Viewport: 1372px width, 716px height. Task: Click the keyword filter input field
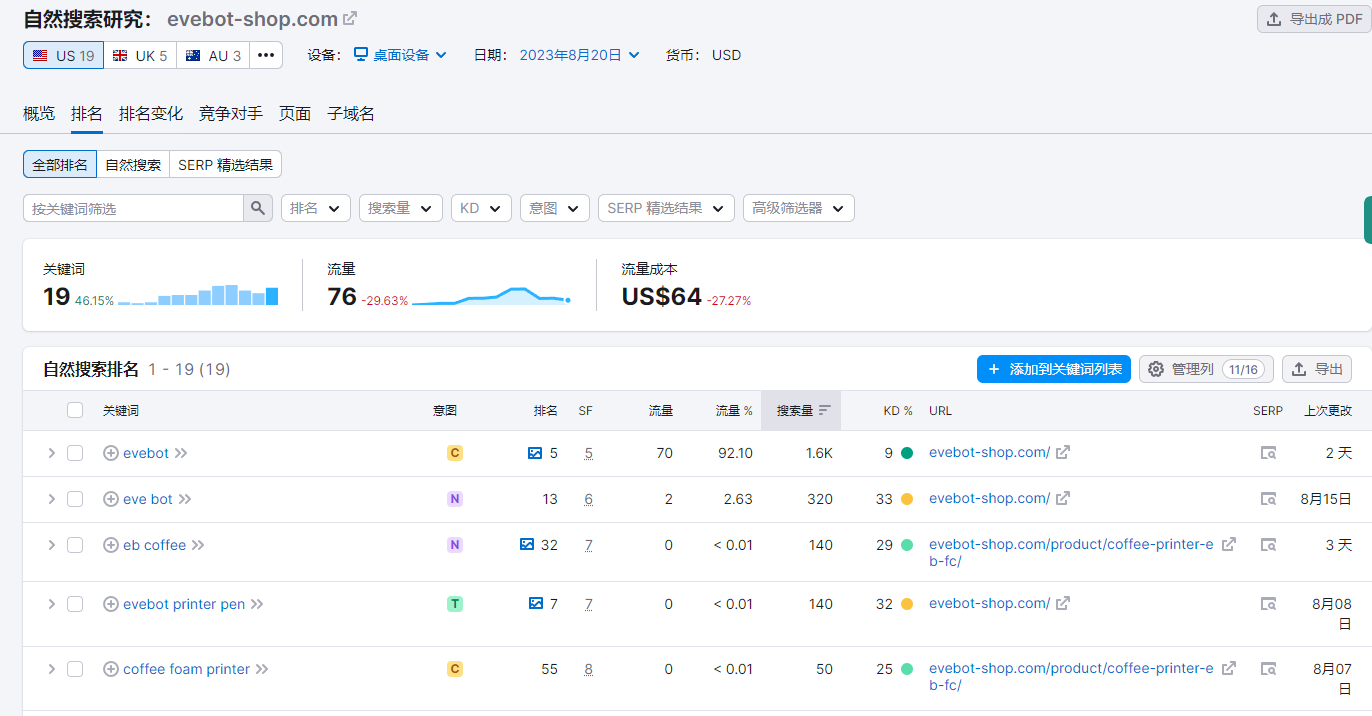[133, 208]
